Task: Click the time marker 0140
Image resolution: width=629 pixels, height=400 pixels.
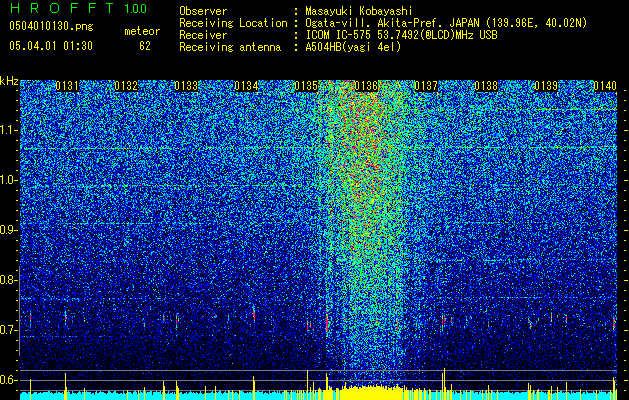Action: [x=605, y=86]
